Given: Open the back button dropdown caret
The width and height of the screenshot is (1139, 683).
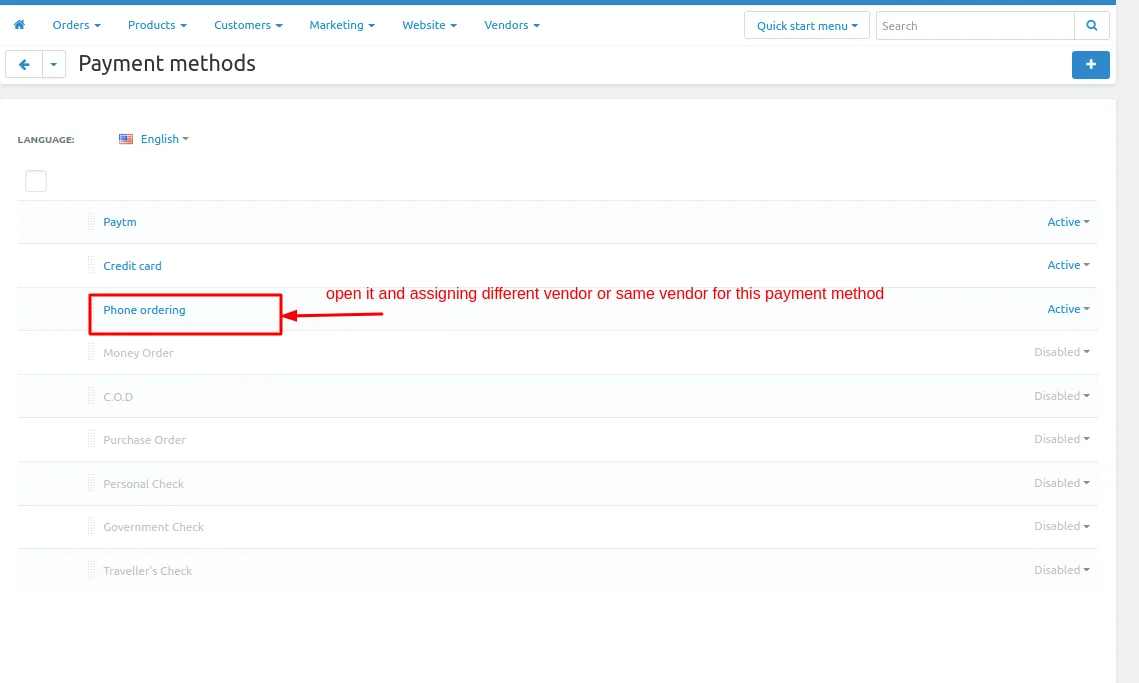Looking at the screenshot, I should [54, 65].
